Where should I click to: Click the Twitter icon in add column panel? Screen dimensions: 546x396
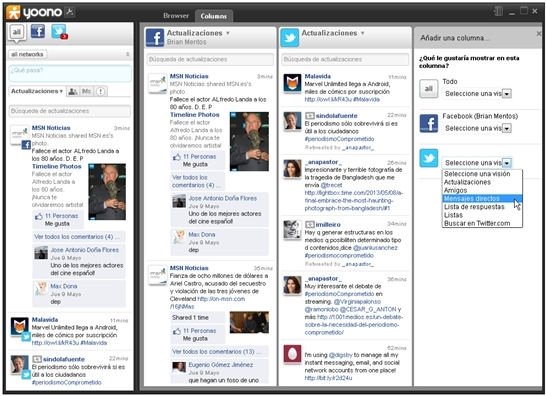428,158
